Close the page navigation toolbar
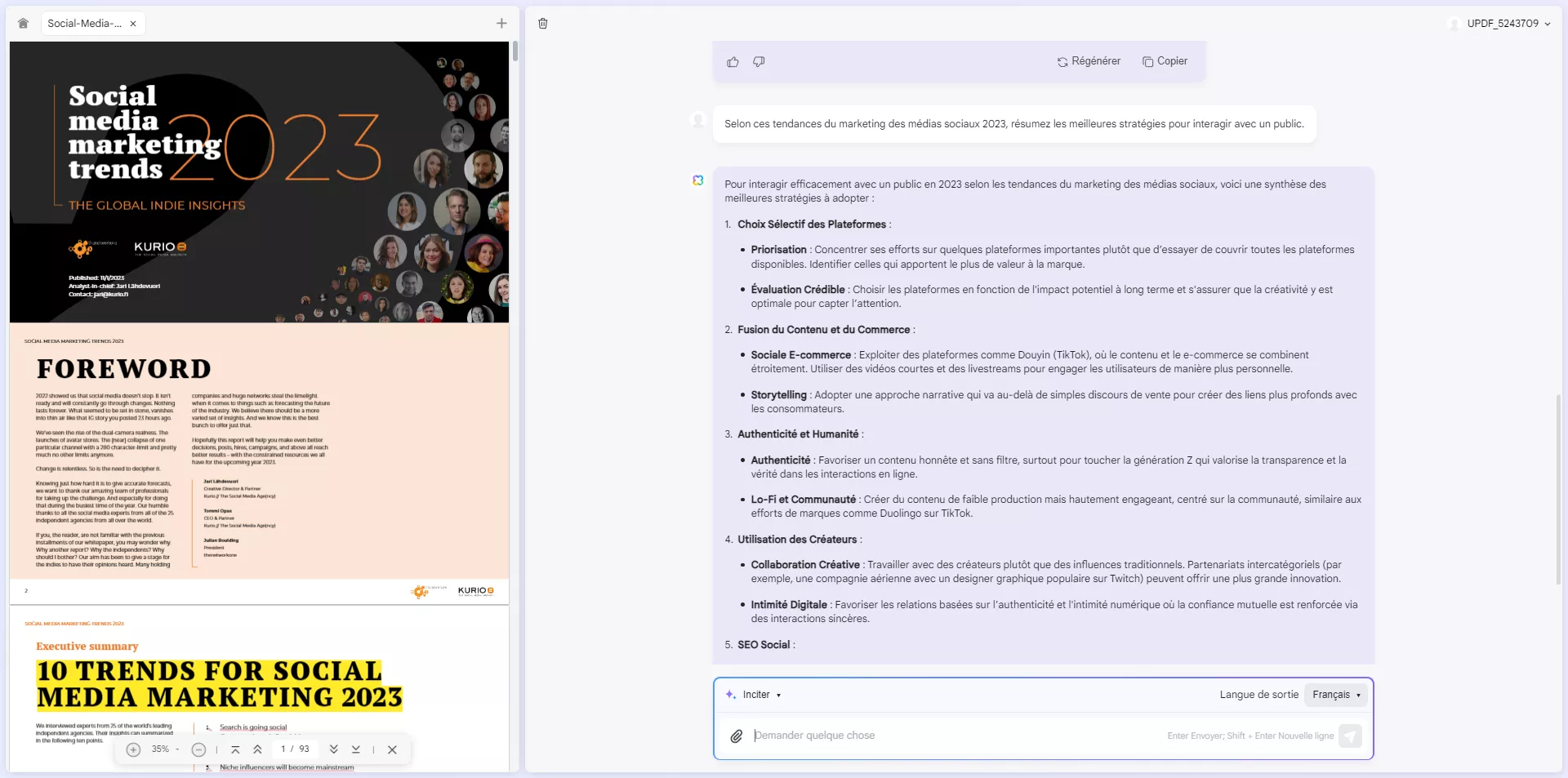 (392, 749)
